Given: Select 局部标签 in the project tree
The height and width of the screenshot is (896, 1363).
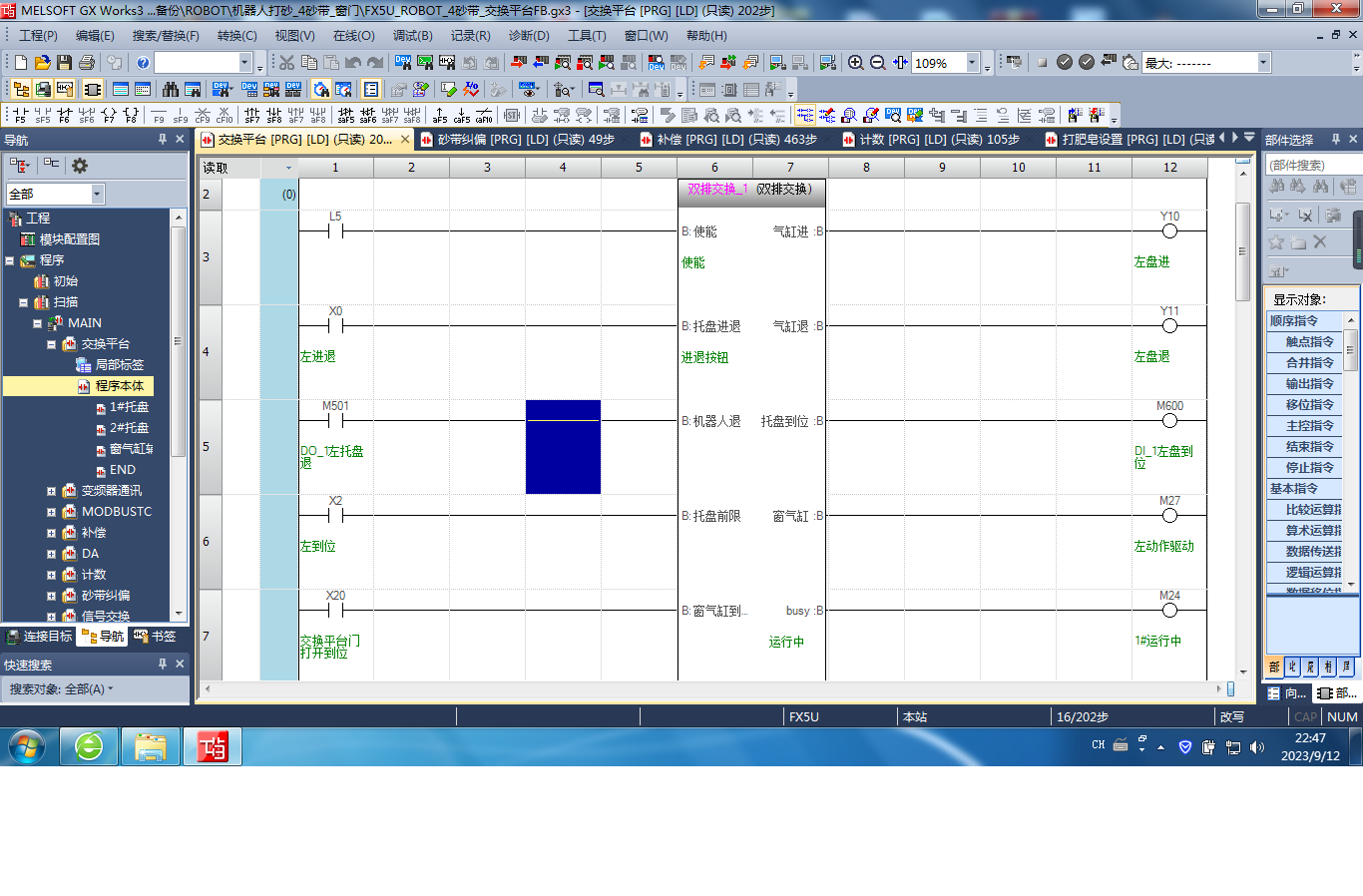Looking at the screenshot, I should (x=119, y=365).
